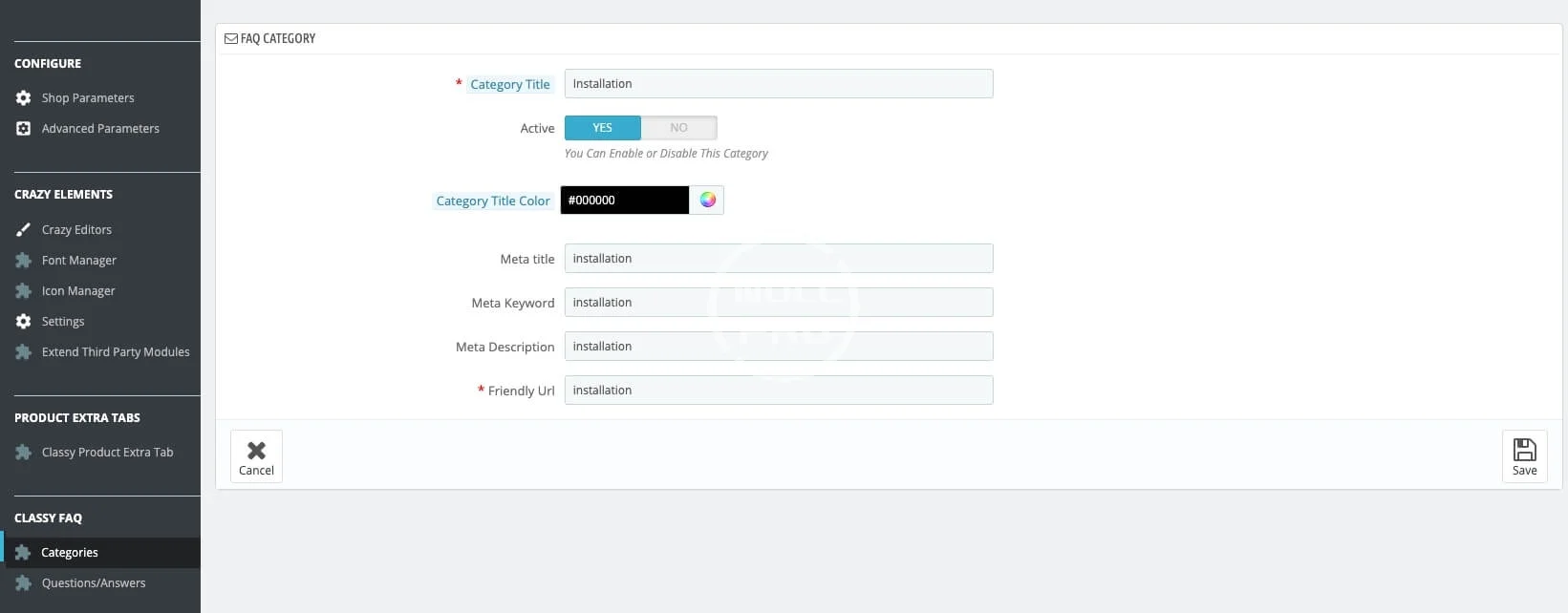Screen dimensions: 1568x613
Task: Click the Classy Product Extra Tab icon
Action: (x=23, y=452)
